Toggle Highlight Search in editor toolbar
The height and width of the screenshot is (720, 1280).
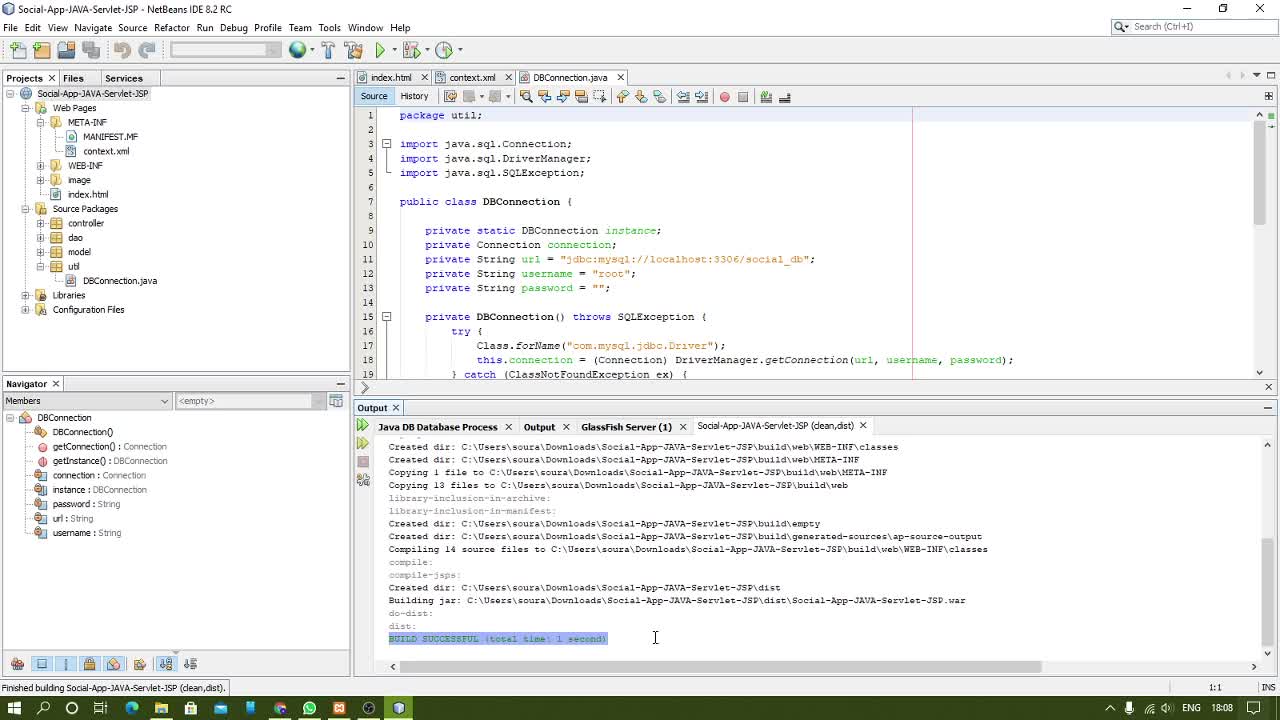(x=581, y=97)
